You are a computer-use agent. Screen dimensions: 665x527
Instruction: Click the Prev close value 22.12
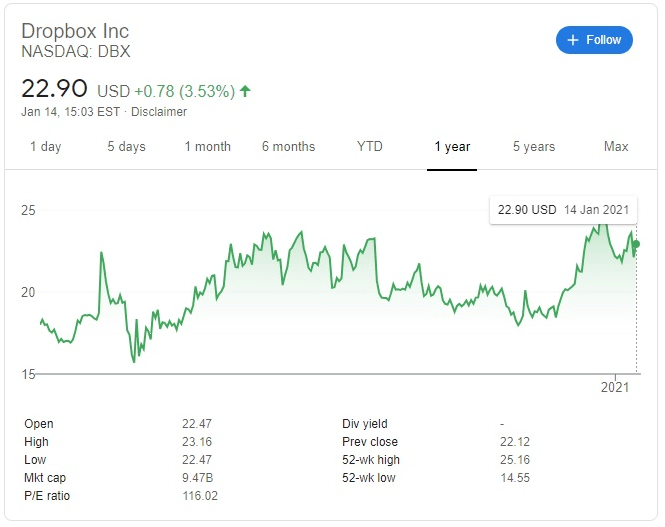pyautogui.click(x=515, y=442)
